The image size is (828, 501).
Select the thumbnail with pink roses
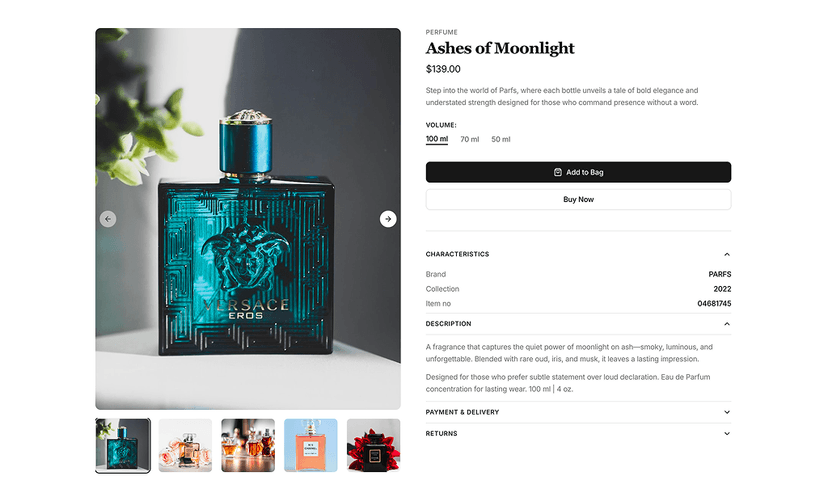185,446
